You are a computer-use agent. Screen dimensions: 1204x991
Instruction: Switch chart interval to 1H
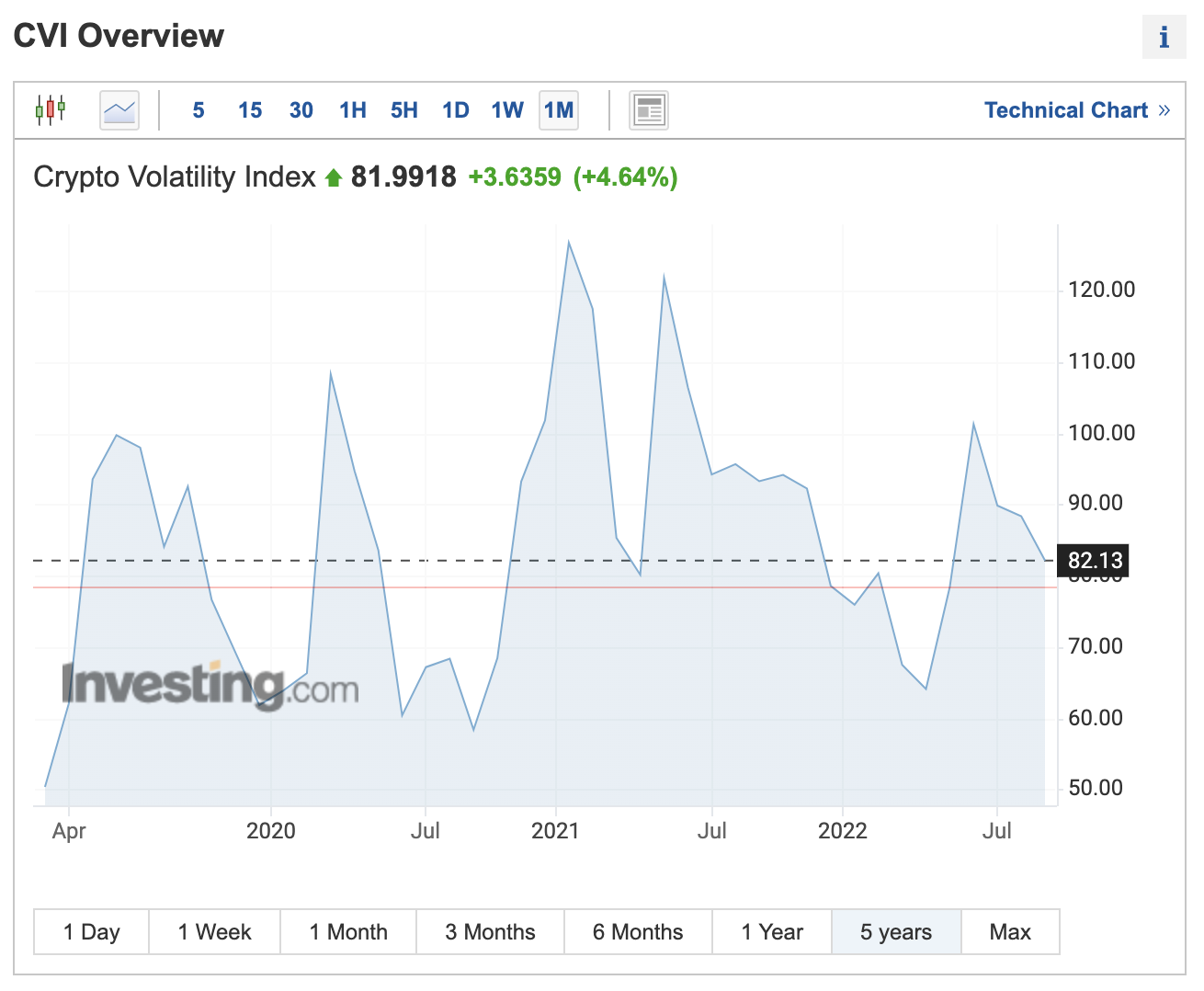coord(352,109)
